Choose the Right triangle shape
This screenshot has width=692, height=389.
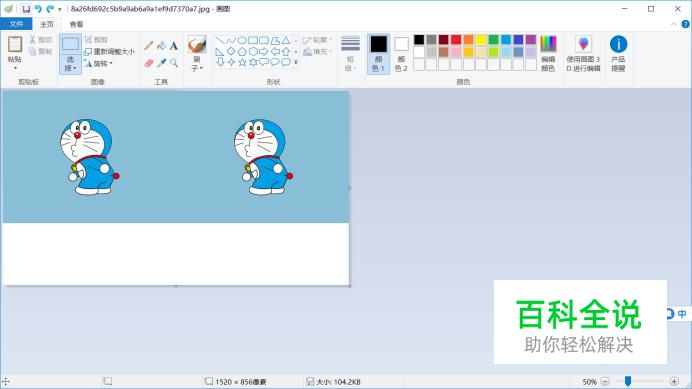pos(220,52)
